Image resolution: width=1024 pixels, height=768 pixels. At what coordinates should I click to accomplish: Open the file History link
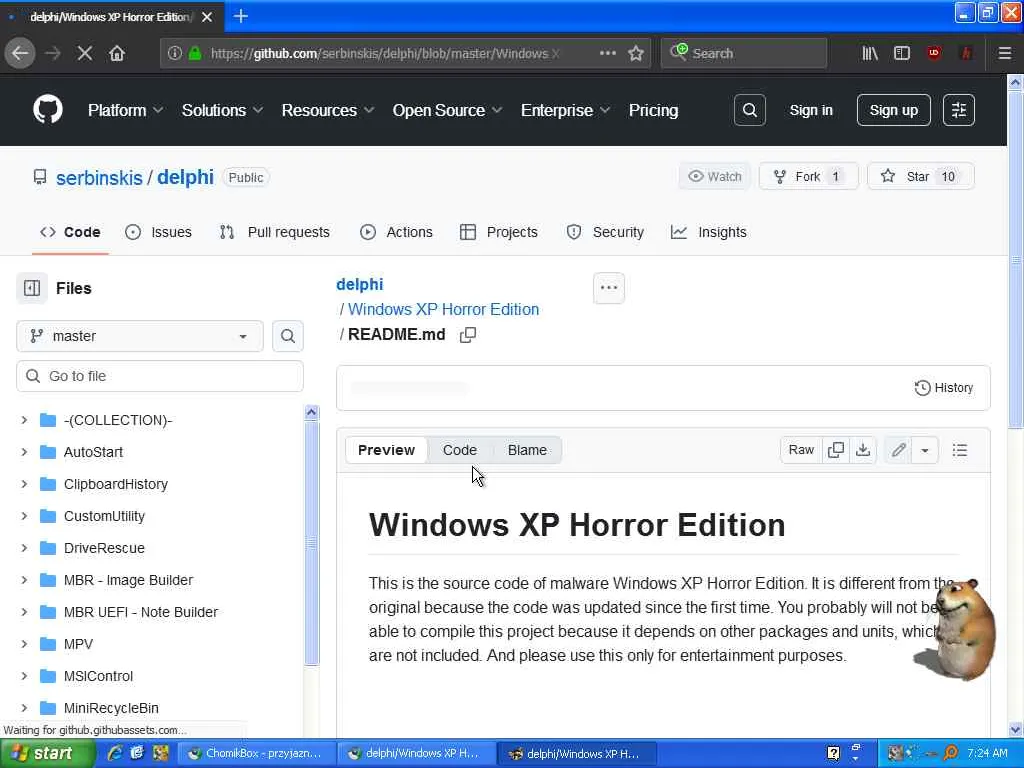944,388
